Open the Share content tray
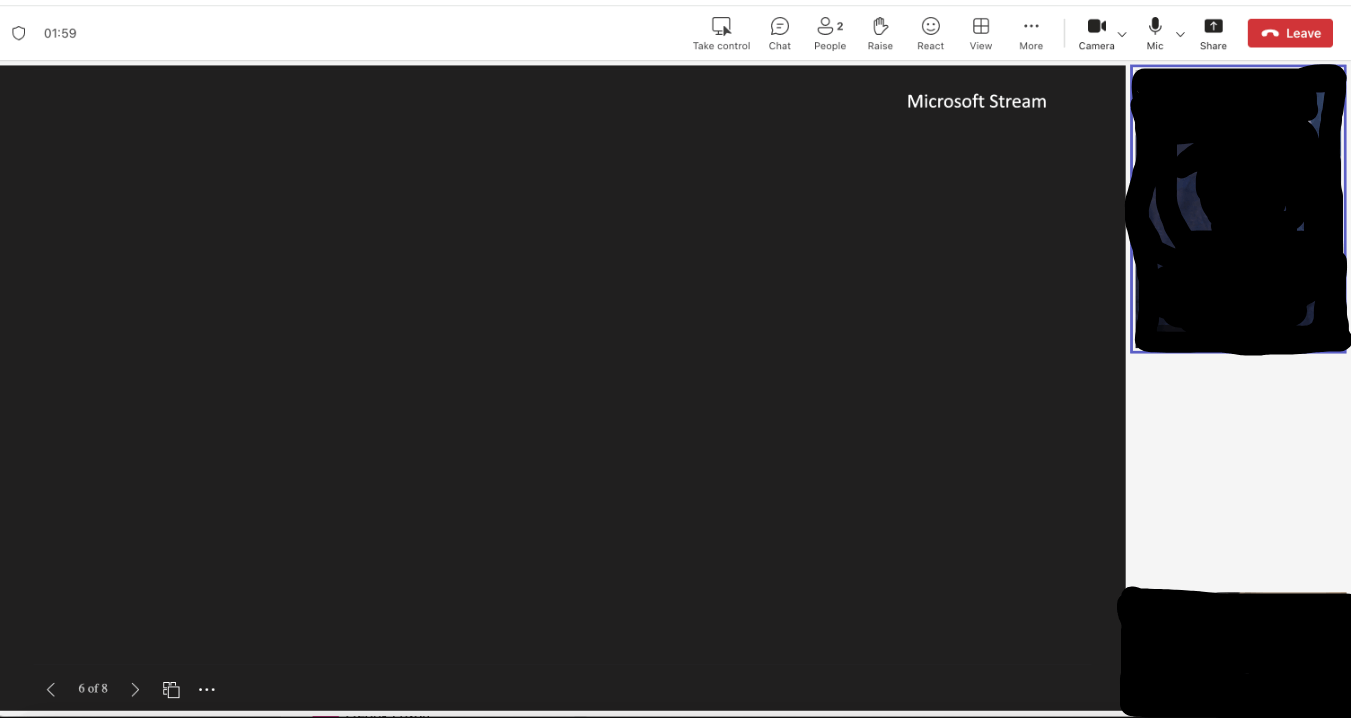Viewport: 1351px width, 718px height. click(1213, 33)
